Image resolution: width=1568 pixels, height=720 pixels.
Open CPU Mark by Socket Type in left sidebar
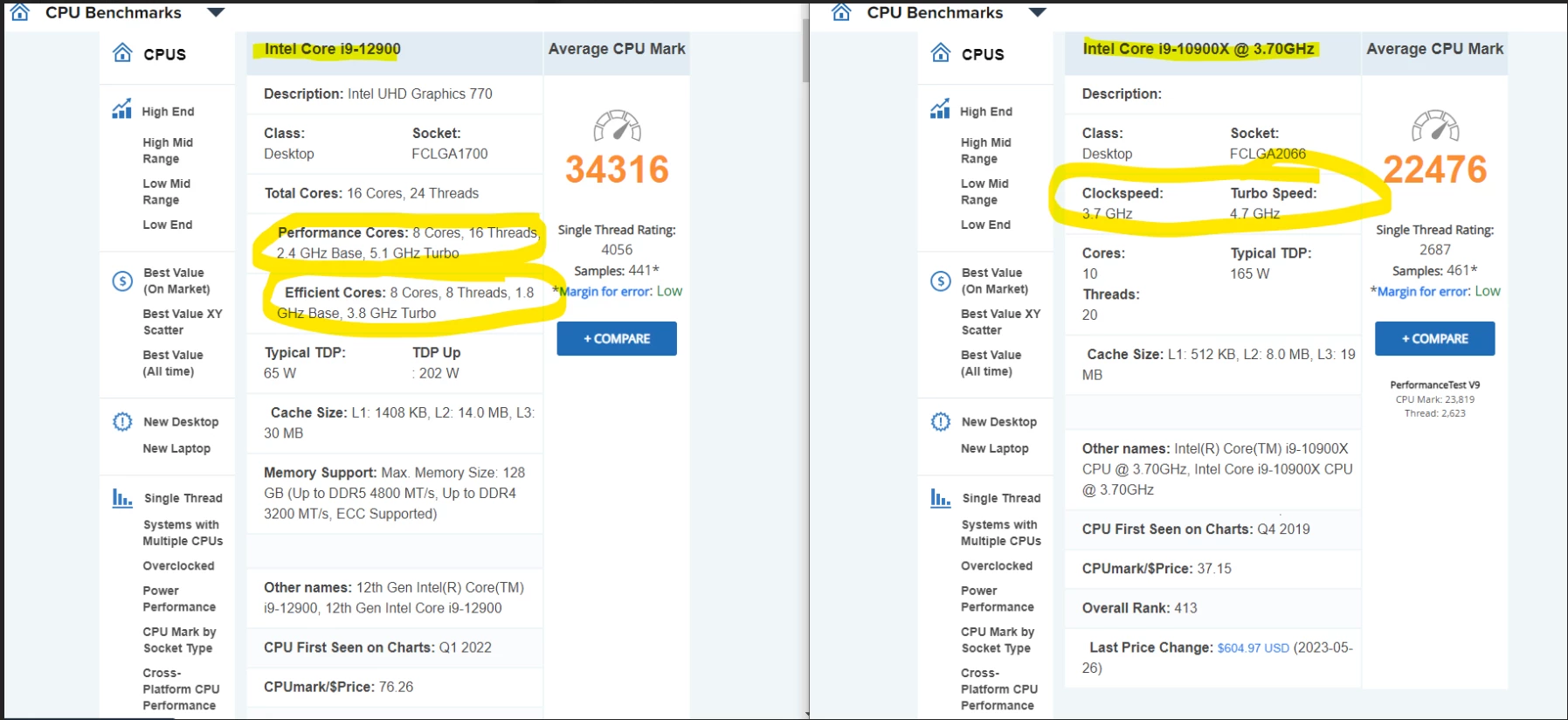pos(179,640)
